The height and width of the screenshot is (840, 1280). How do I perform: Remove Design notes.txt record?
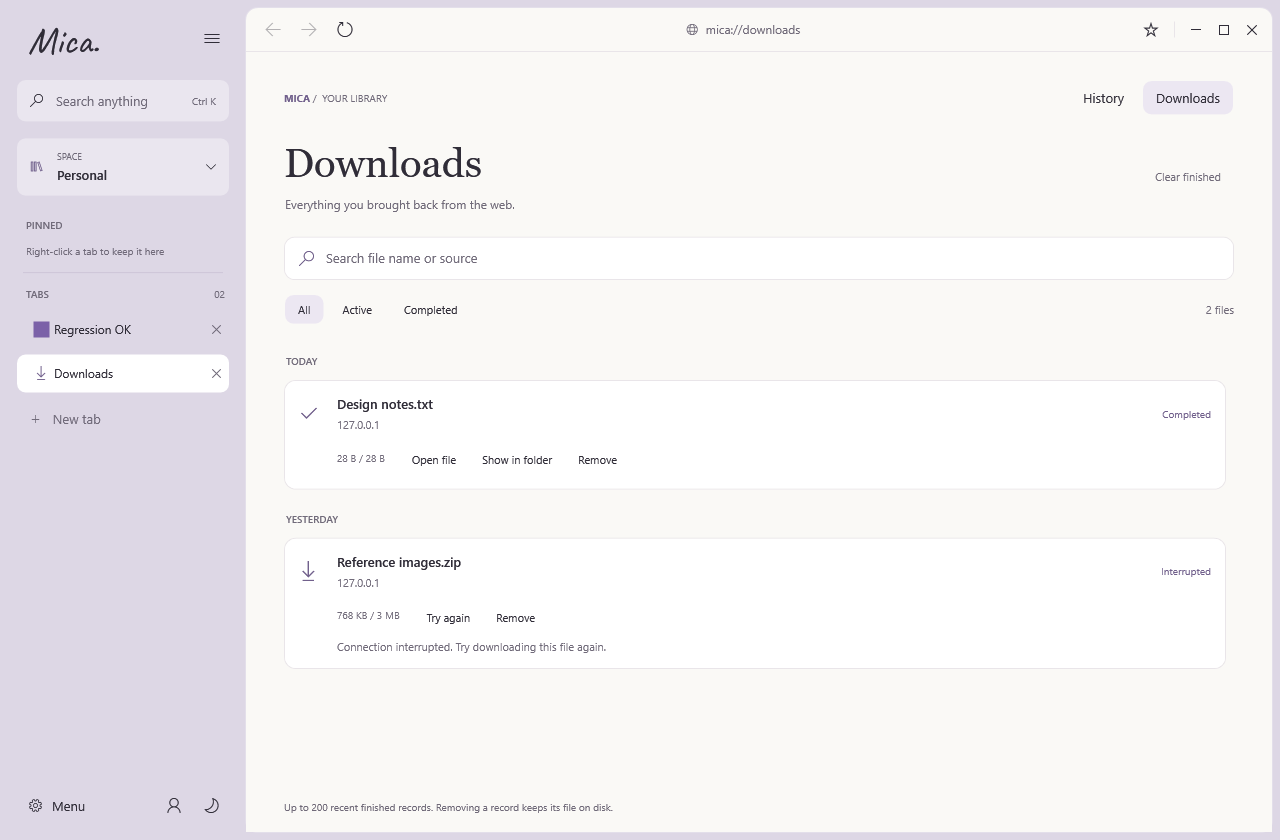[597, 460]
